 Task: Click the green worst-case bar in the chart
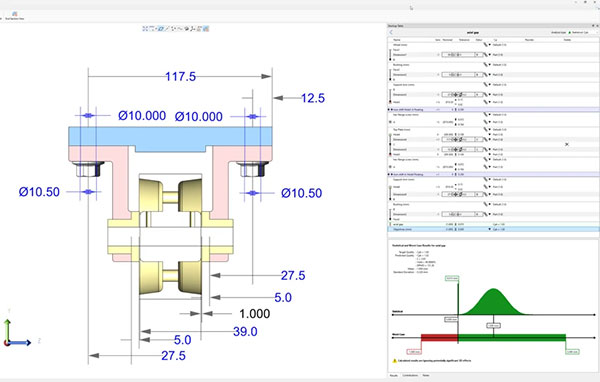(x=512, y=338)
